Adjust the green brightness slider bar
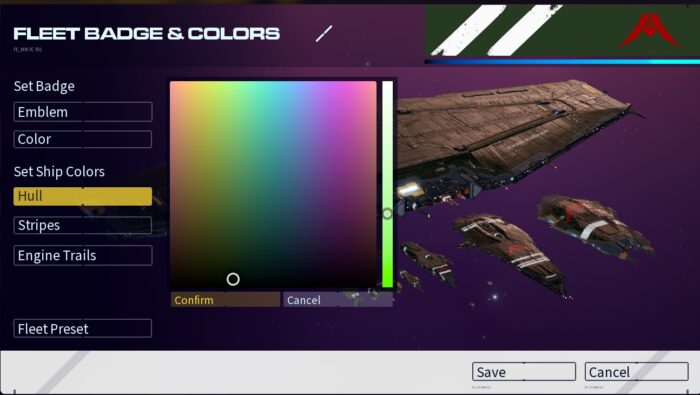This screenshot has width=700, height=395. tap(388, 184)
